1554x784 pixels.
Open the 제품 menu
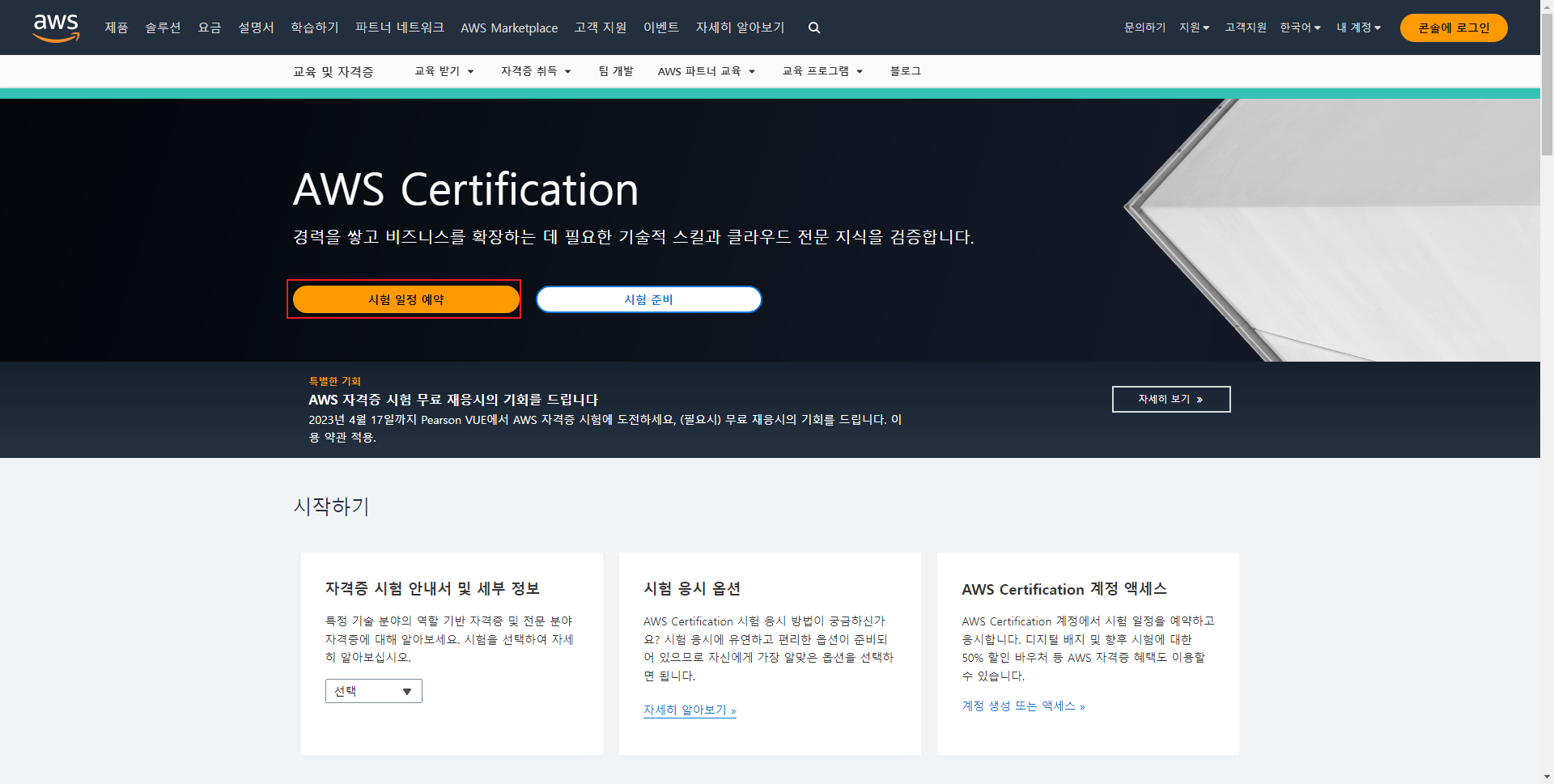(117, 28)
